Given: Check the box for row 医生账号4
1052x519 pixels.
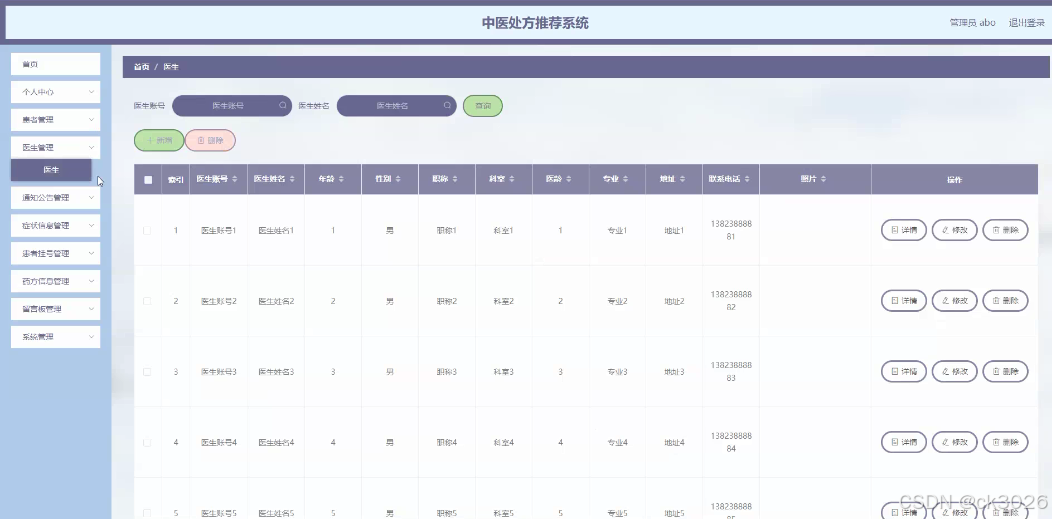Looking at the screenshot, I should pos(148,443).
